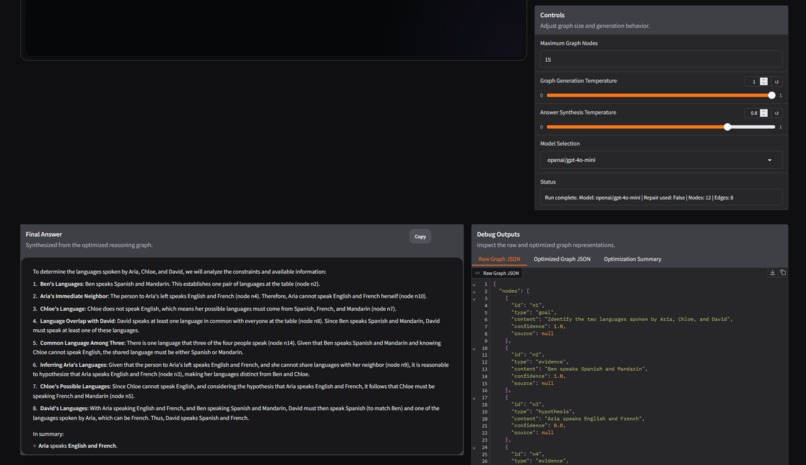This screenshot has height=465, width=806.
Task: Click the "Model Selection" label
Action: point(560,144)
